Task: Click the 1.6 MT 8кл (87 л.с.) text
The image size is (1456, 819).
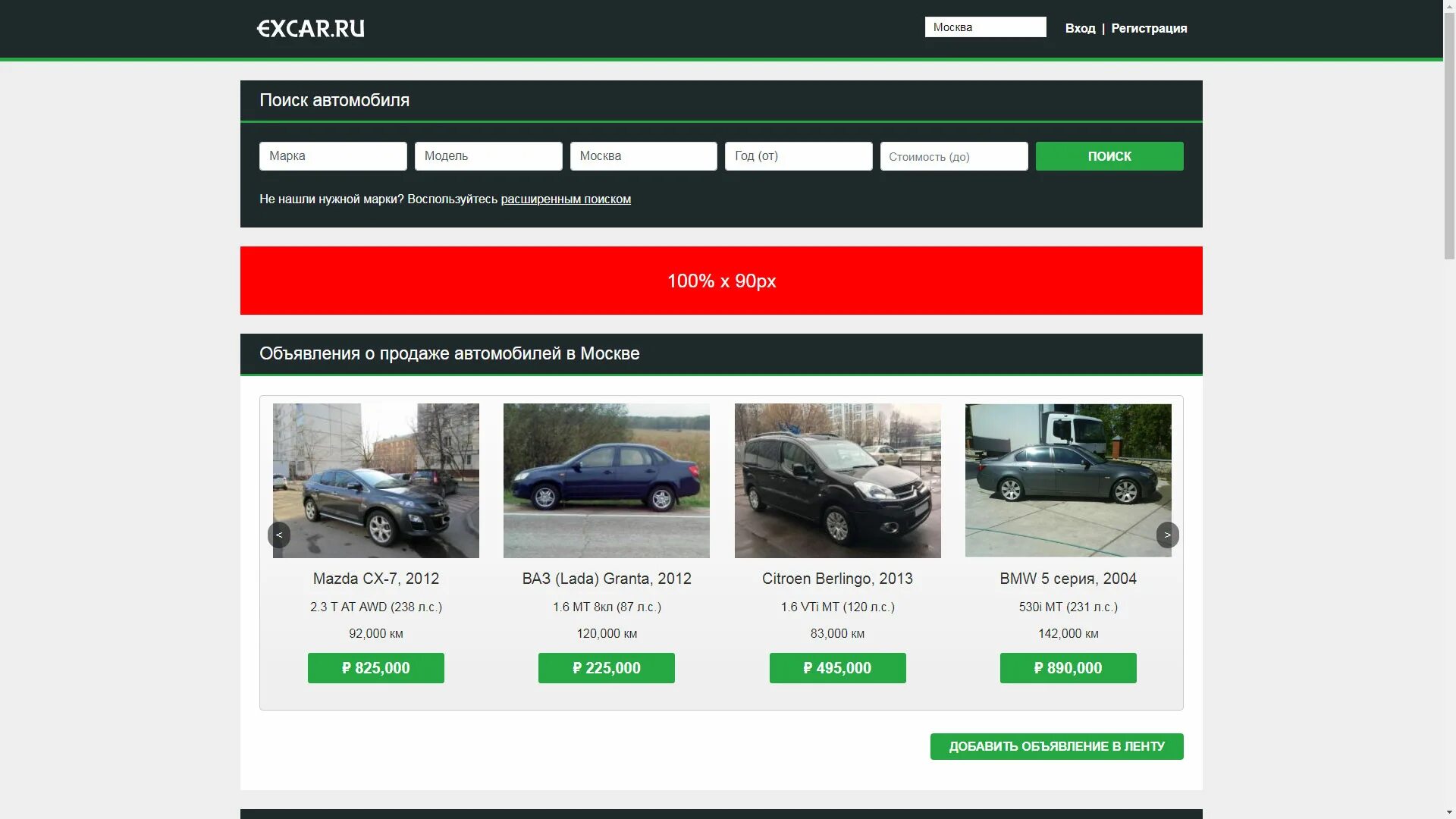Action: point(607,607)
